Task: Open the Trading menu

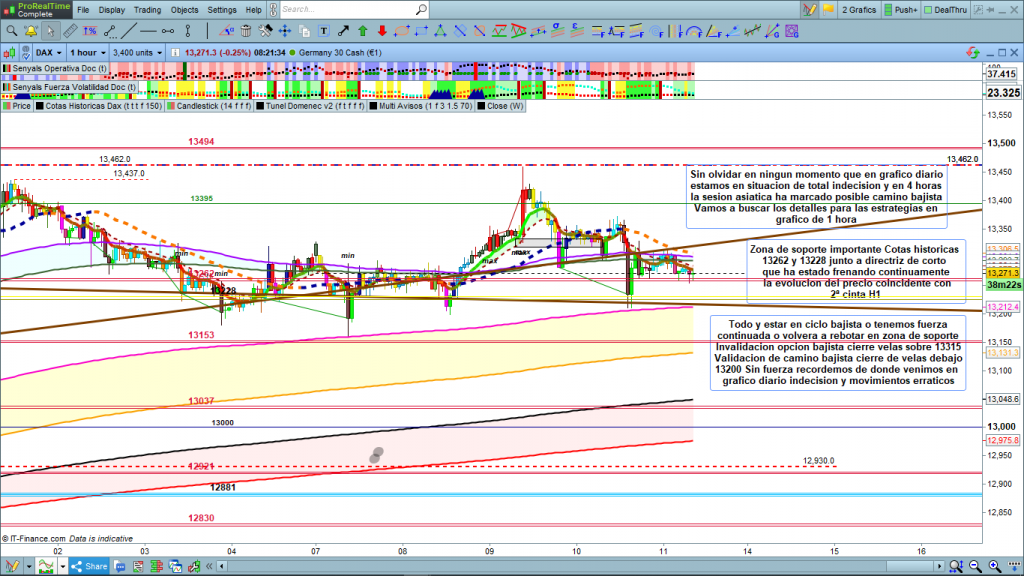Action: pos(147,10)
